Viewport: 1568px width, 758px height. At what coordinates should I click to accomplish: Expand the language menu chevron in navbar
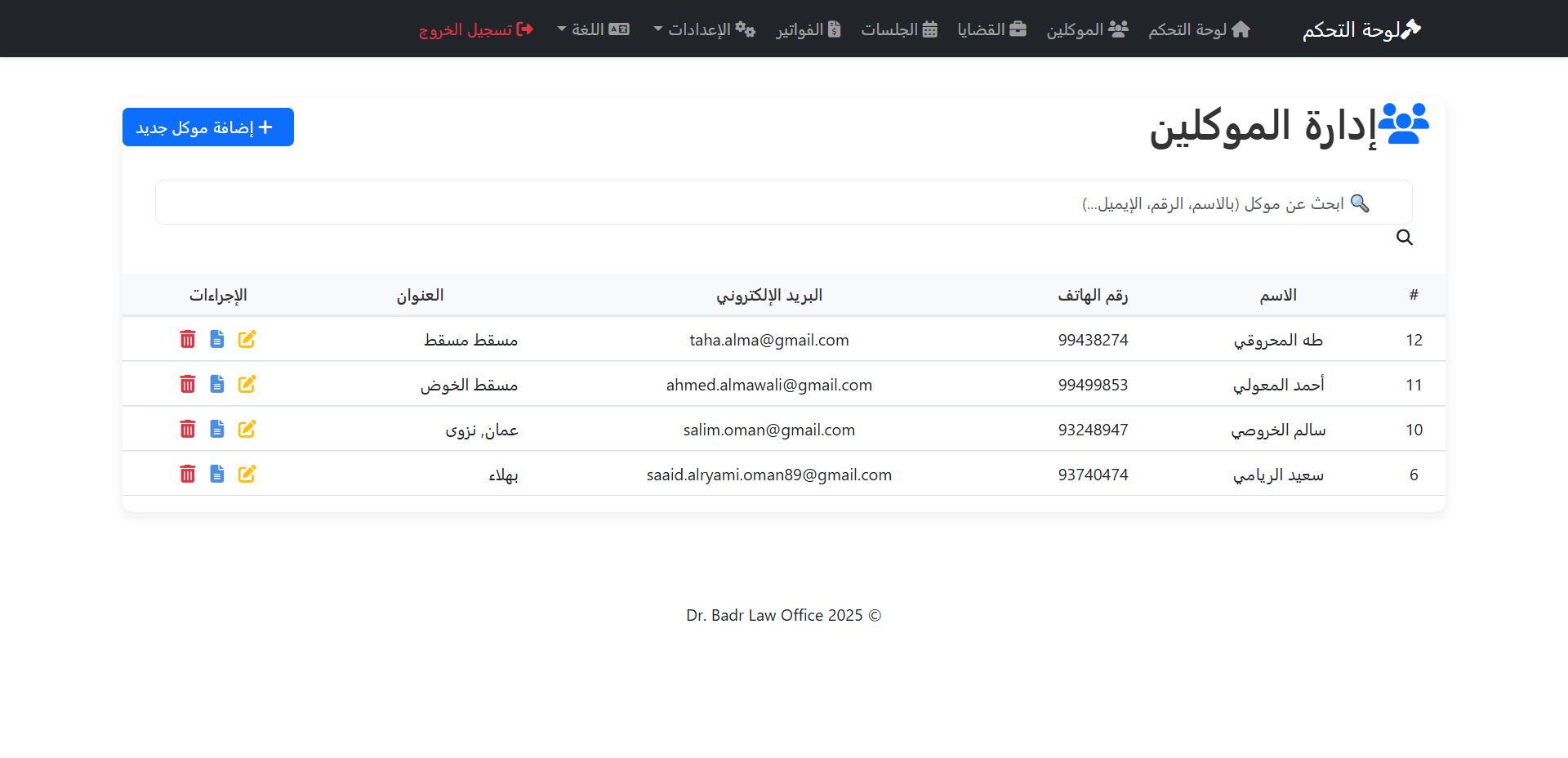561,29
